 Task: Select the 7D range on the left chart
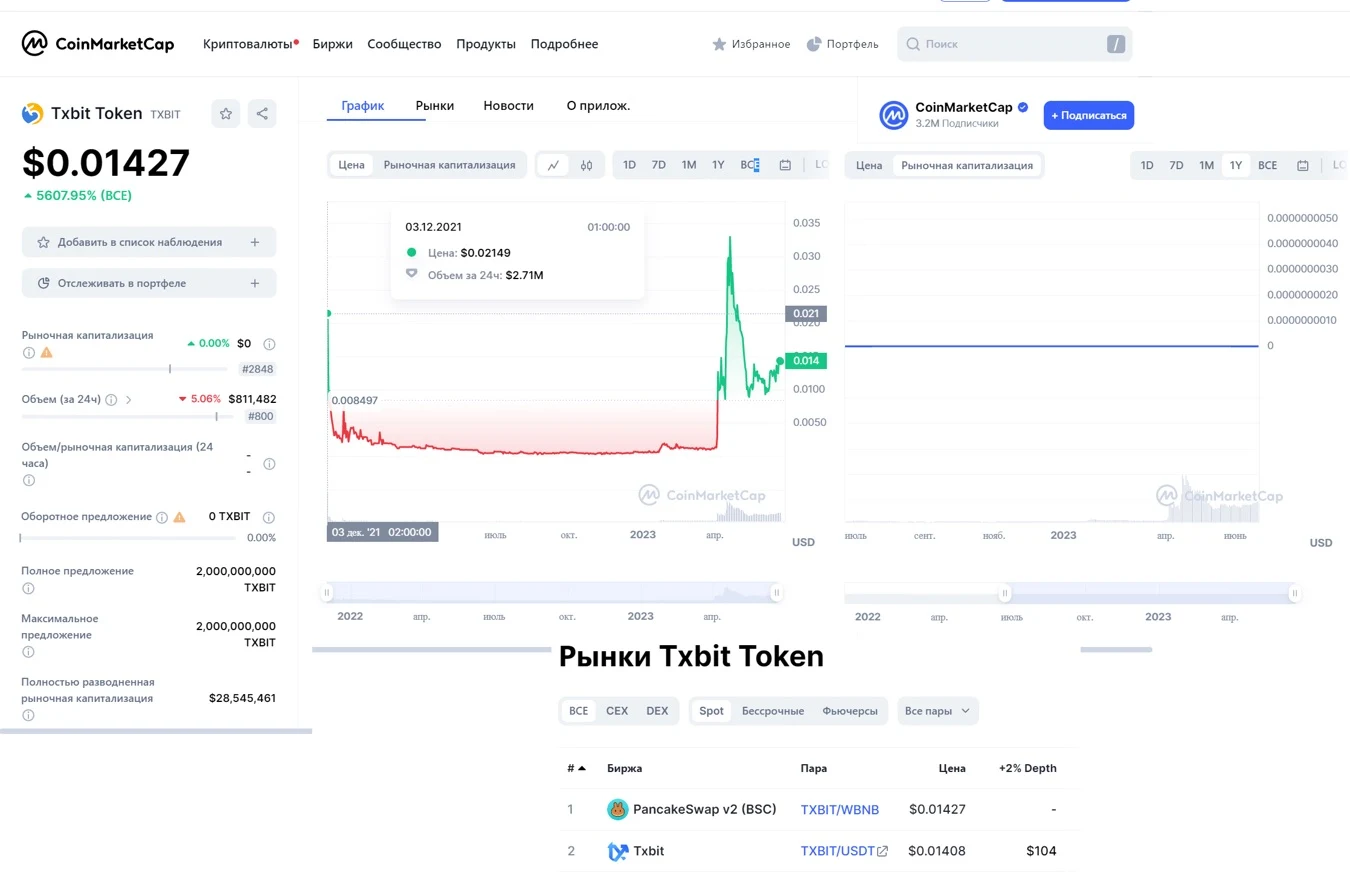tap(659, 165)
